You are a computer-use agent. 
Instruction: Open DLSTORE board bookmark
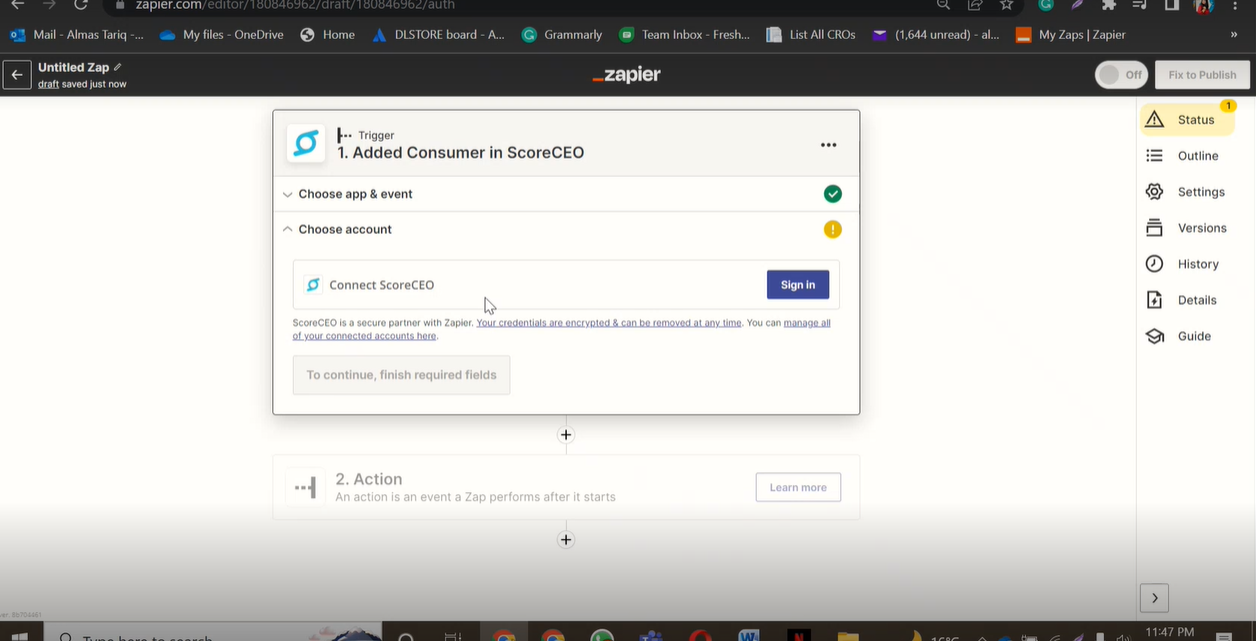(438, 35)
